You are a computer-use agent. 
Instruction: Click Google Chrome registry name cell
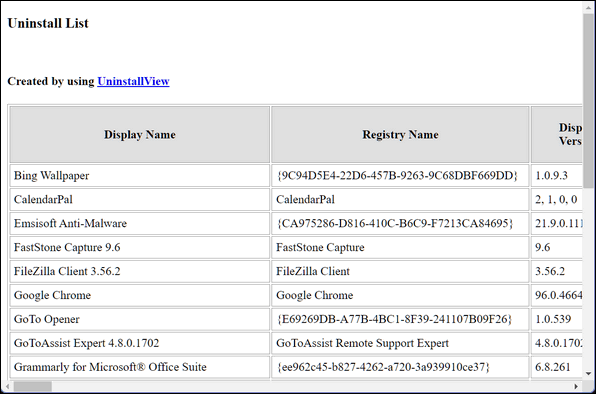400,295
